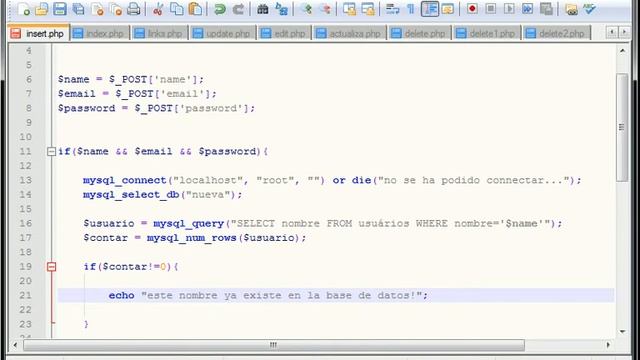Open user defined language dialog icon
This screenshot has height=360, width=640.
pyautogui.click(x=448, y=9)
